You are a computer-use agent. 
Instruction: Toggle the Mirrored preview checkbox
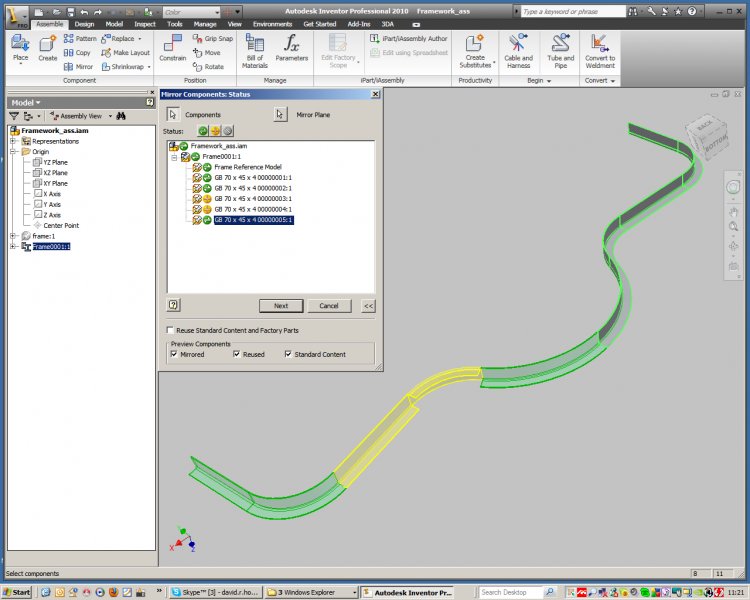coord(174,354)
